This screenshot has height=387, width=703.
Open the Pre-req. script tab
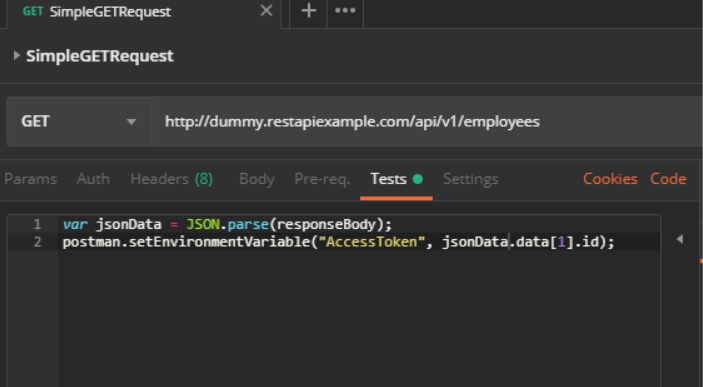pyautogui.click(x=322, y=179)
